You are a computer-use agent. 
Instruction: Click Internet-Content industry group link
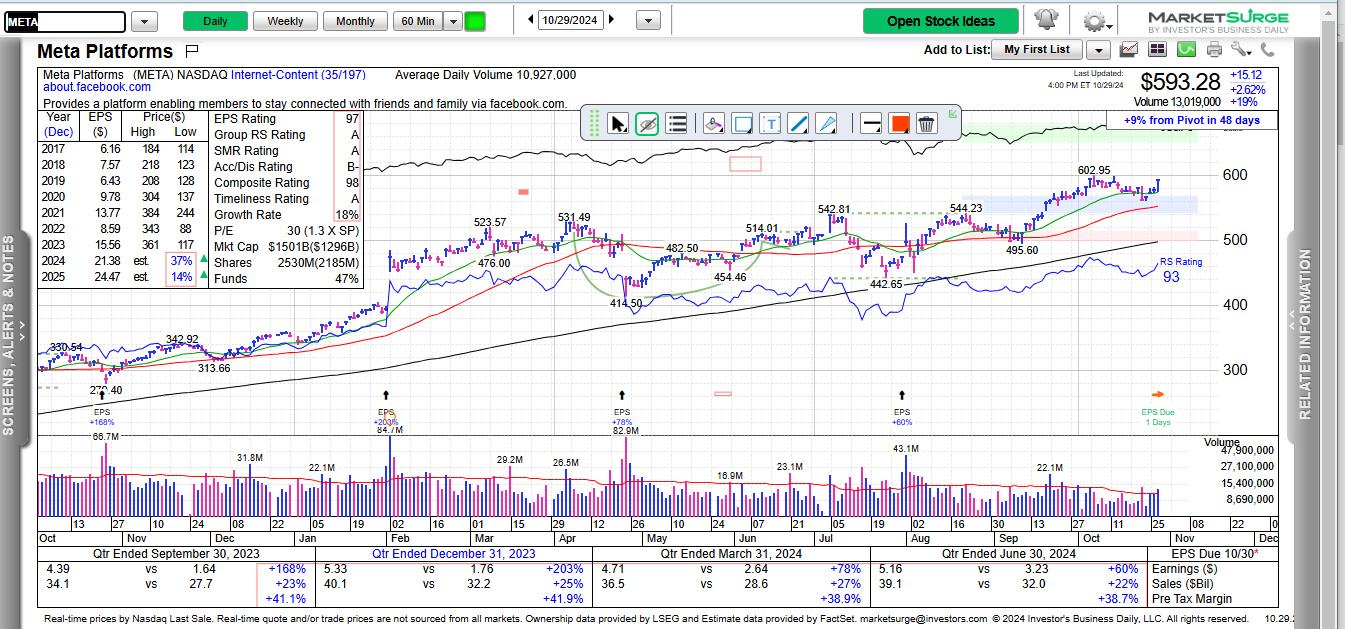pyautogui.click(x=298, y=75)
